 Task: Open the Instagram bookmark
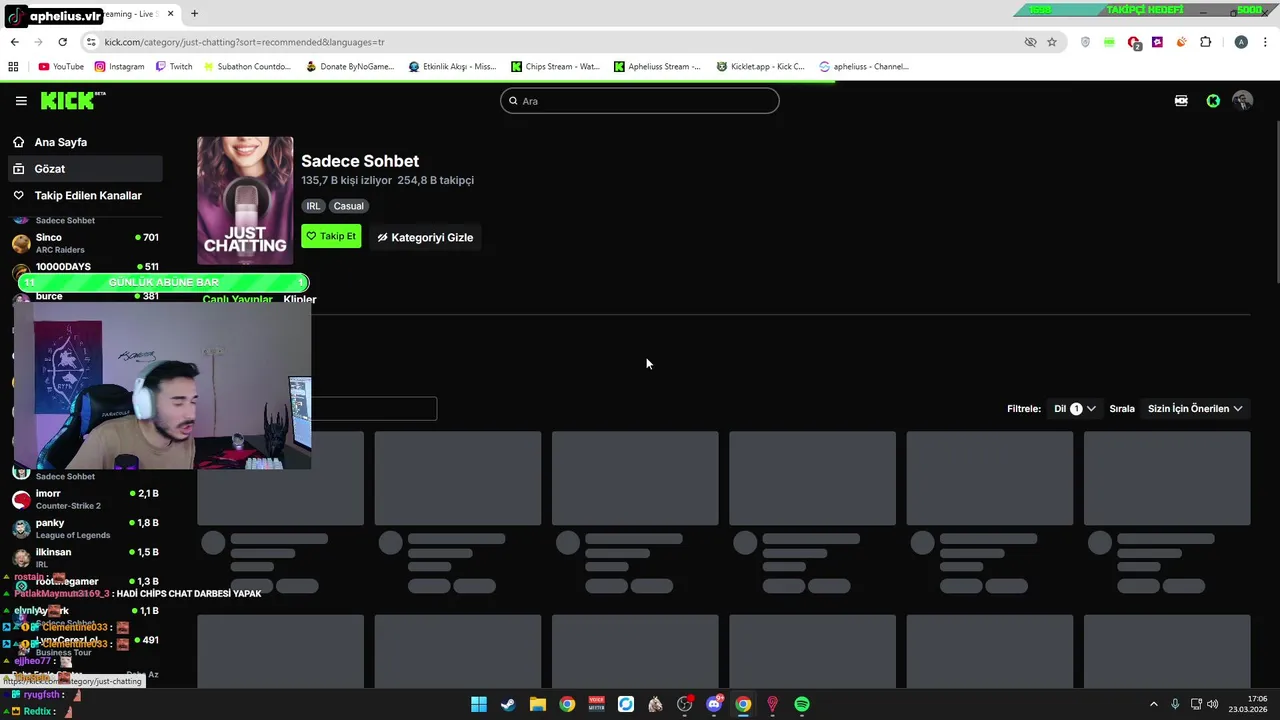120,67
